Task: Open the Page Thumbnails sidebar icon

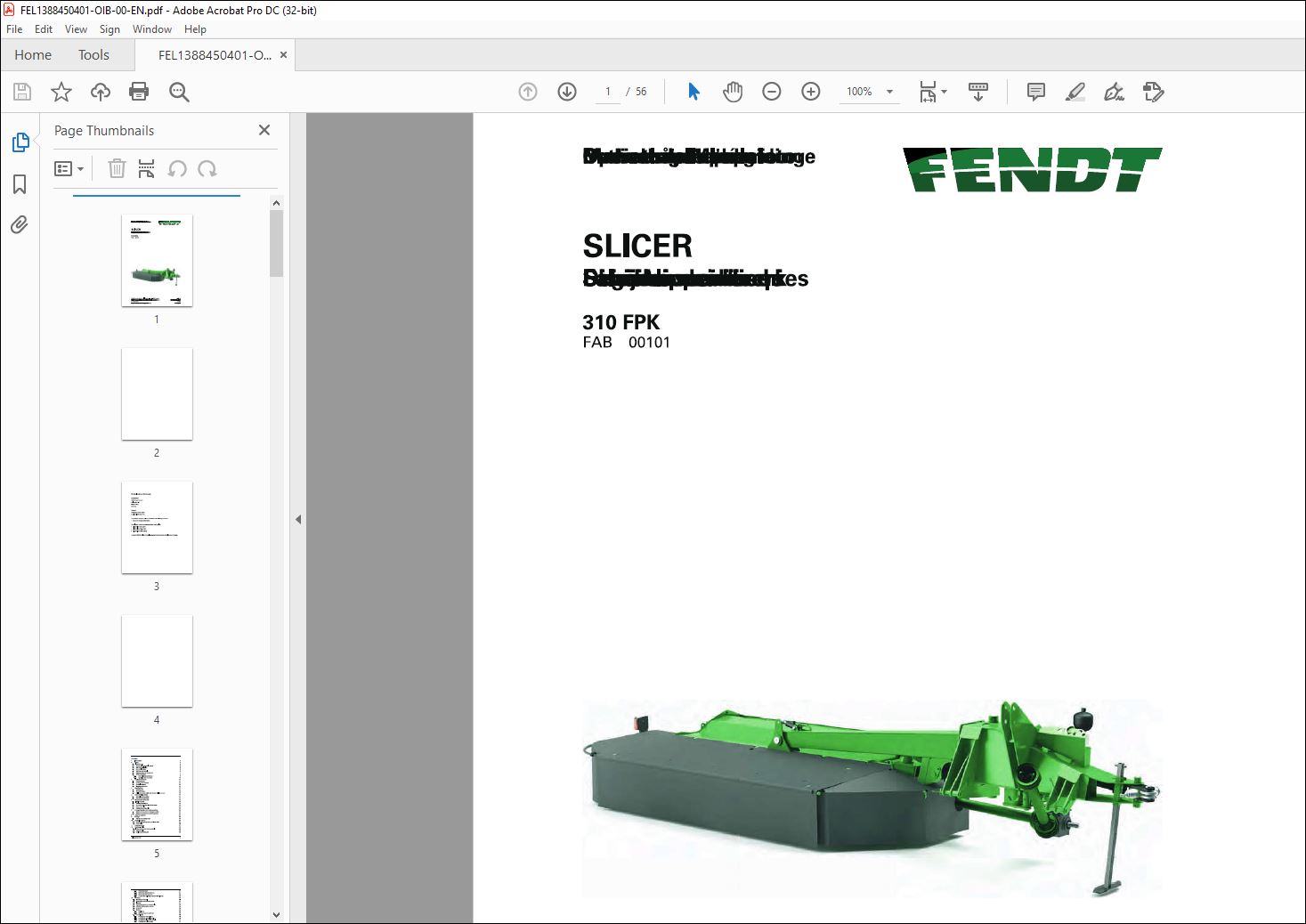Action: 20,142
